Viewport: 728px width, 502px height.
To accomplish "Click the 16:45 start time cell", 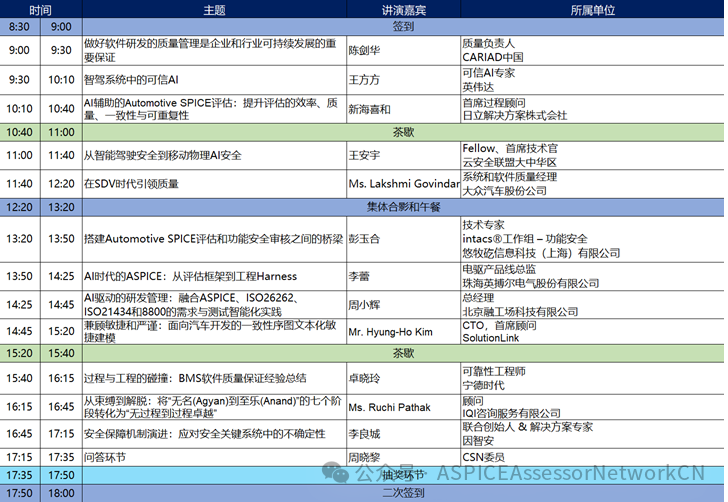I will tap(20, 434).
